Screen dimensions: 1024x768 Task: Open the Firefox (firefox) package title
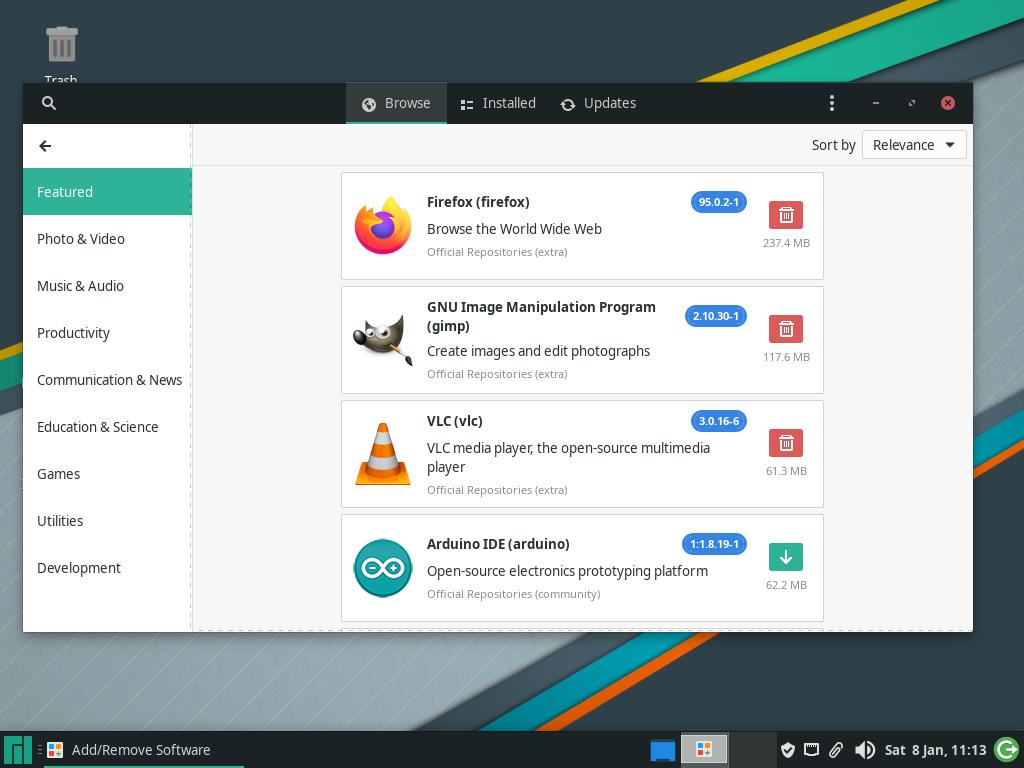pos(478,202)
